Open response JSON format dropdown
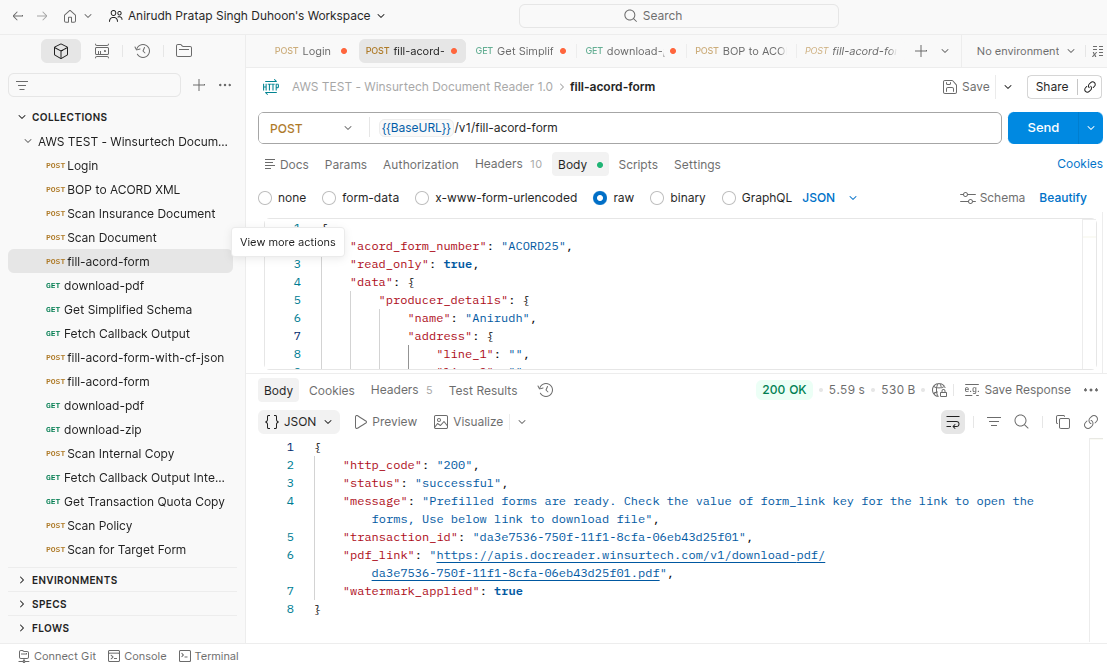Image resolution: width=1107 pixels, height=666 pixels. click(299, 422)
